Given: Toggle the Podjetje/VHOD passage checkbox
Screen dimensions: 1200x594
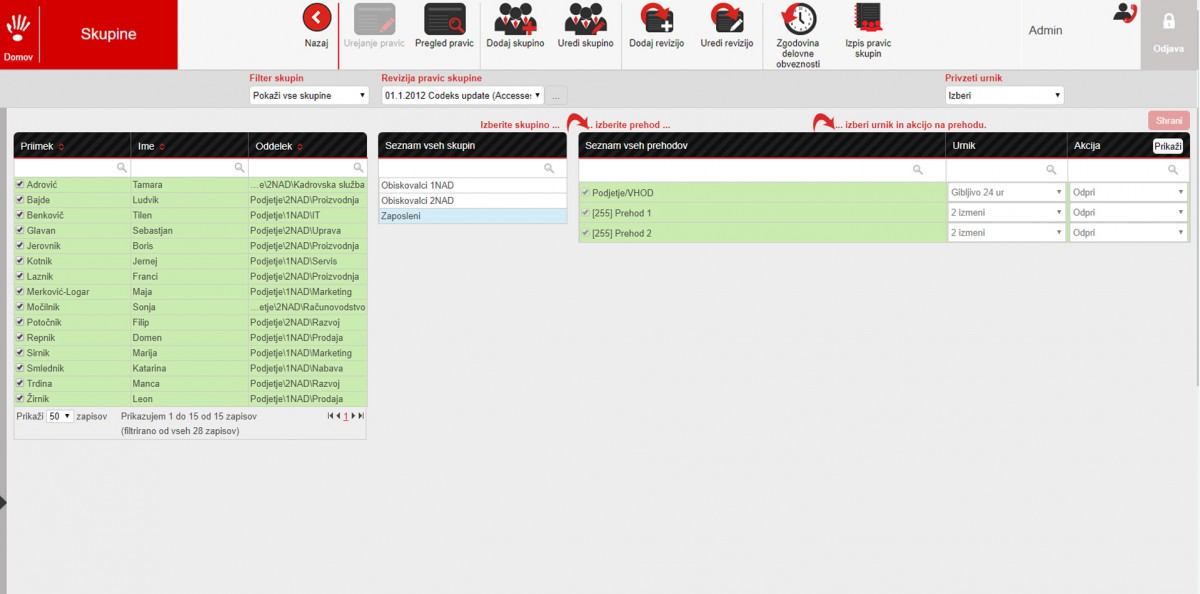Looking at the screenshot, I should pyautogui.click(x=585, y=192).
